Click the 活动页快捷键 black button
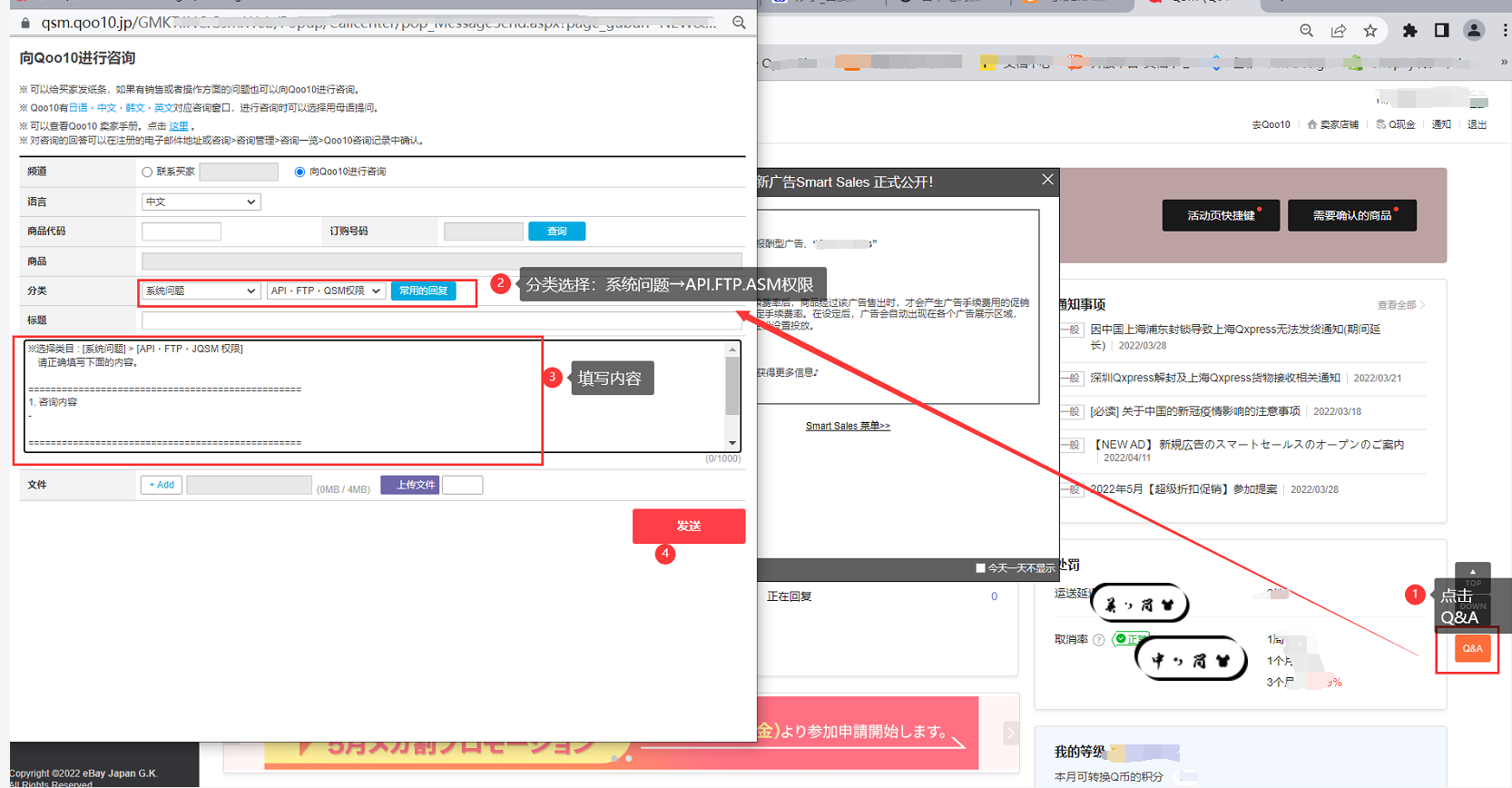 (1221, 215)
